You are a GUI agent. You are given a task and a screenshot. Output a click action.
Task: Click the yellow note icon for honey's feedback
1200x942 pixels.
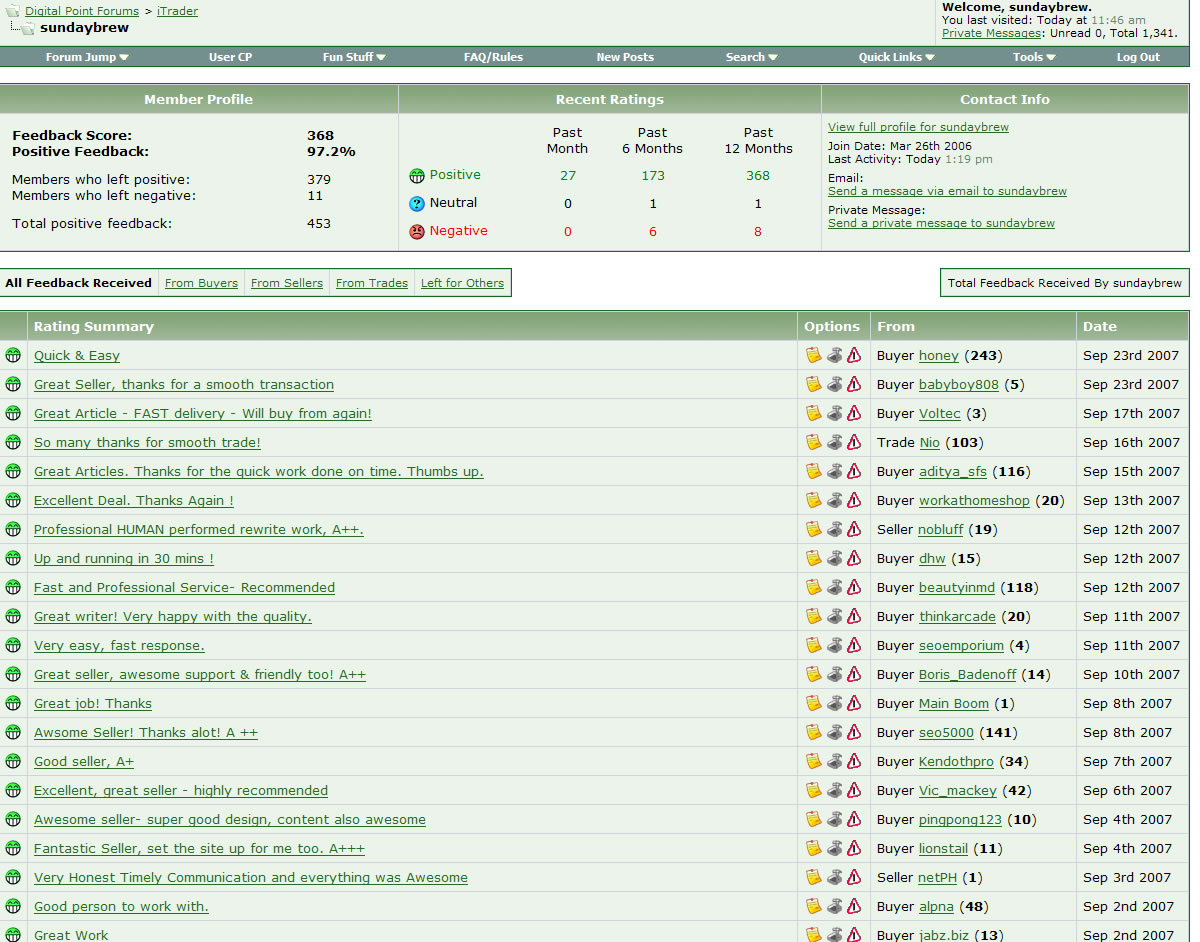(814, 355)
